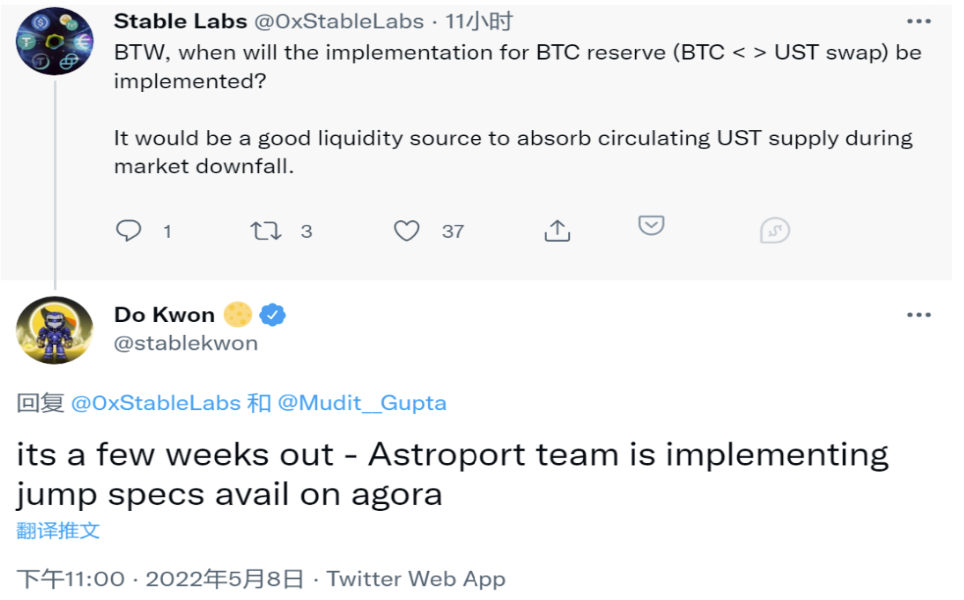This screenshot has width=964, height=600.
Task: Click the Stable Labs display name
Action: coord(180,22)
